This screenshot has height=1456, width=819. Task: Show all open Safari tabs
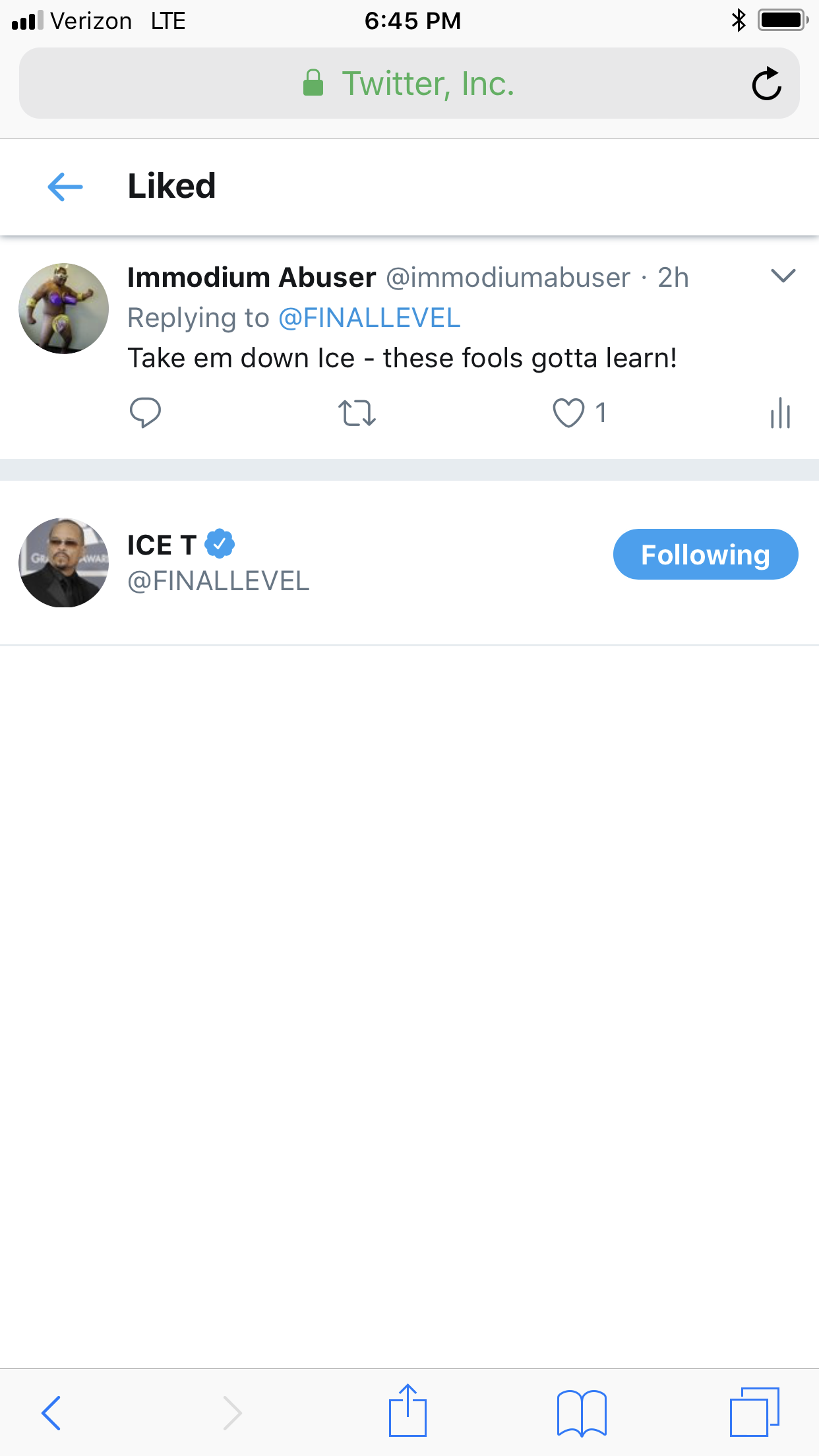754,1412
